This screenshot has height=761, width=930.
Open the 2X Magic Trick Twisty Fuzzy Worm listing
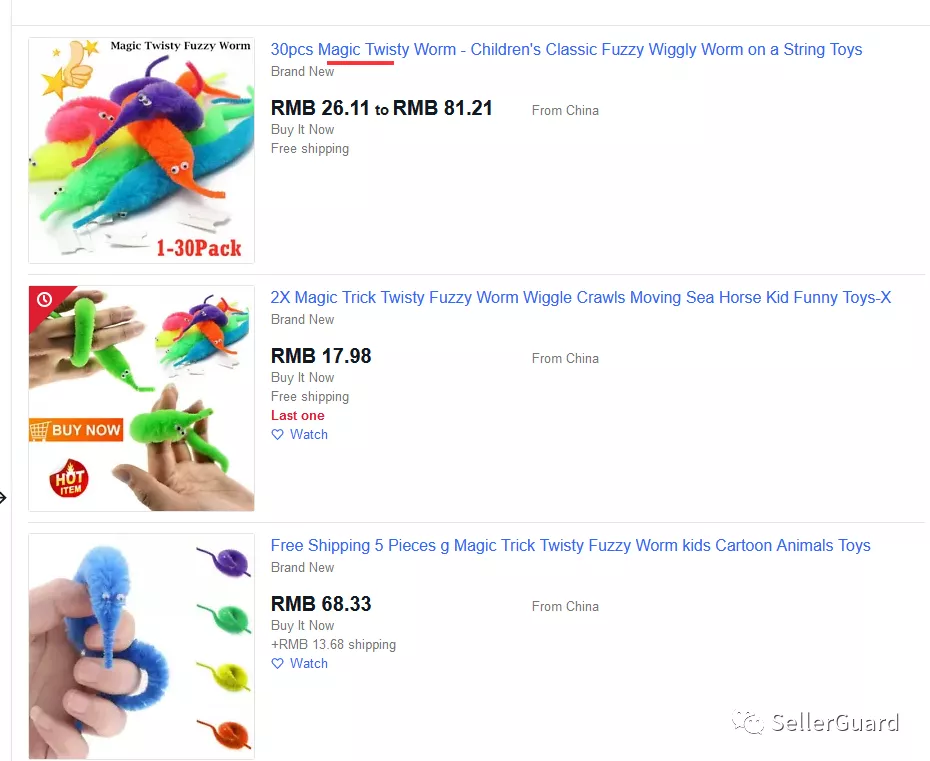tap(580, 298)
